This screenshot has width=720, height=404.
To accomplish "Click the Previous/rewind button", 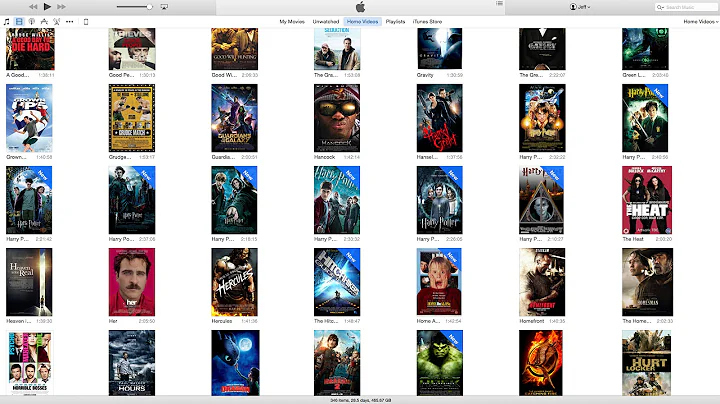I will coord(33,7).
